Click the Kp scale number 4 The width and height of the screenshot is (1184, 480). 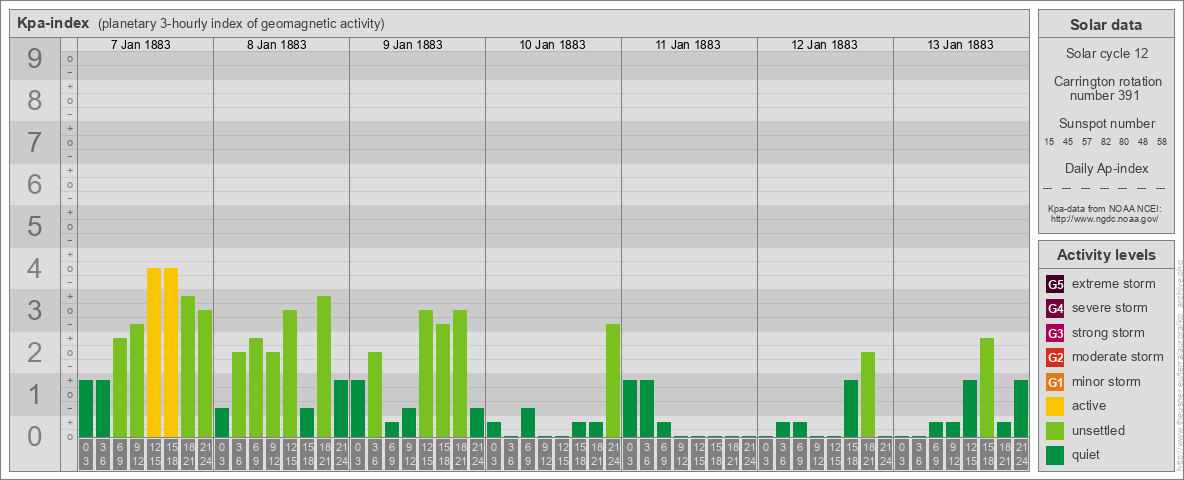click(35, 268)
